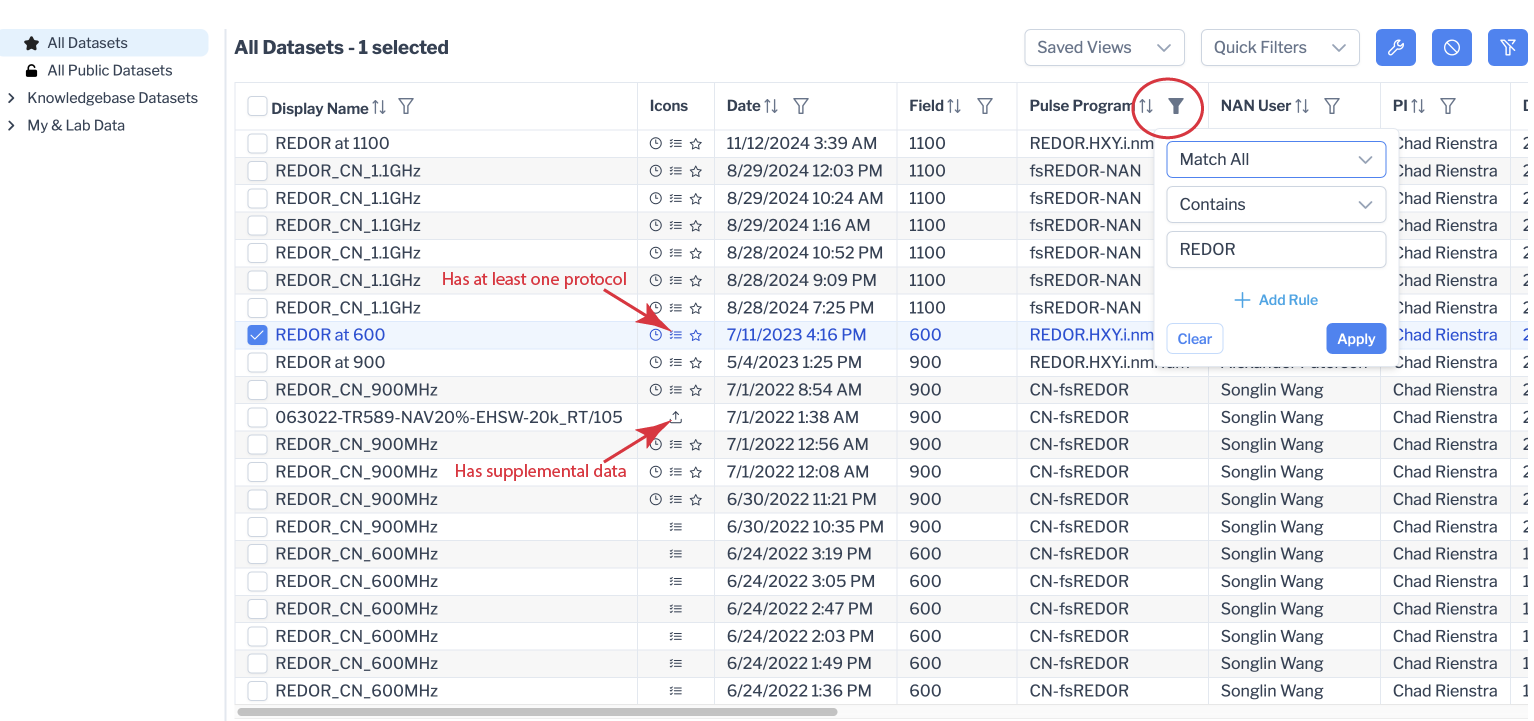Click the blue wrench tools button
Screen dimensions: 1534x721
[1396, 48]
